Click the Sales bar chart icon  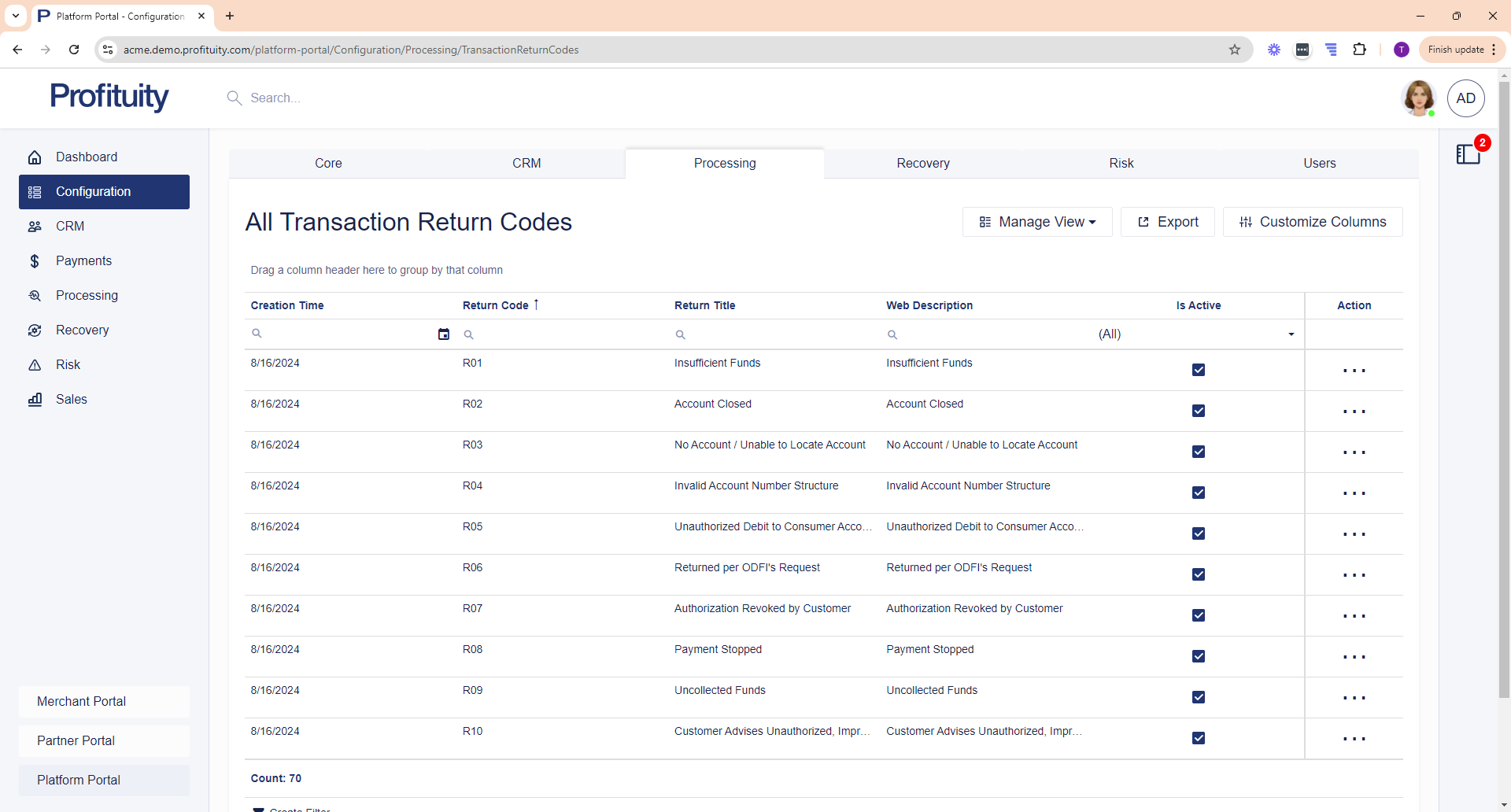click(35, 400)
